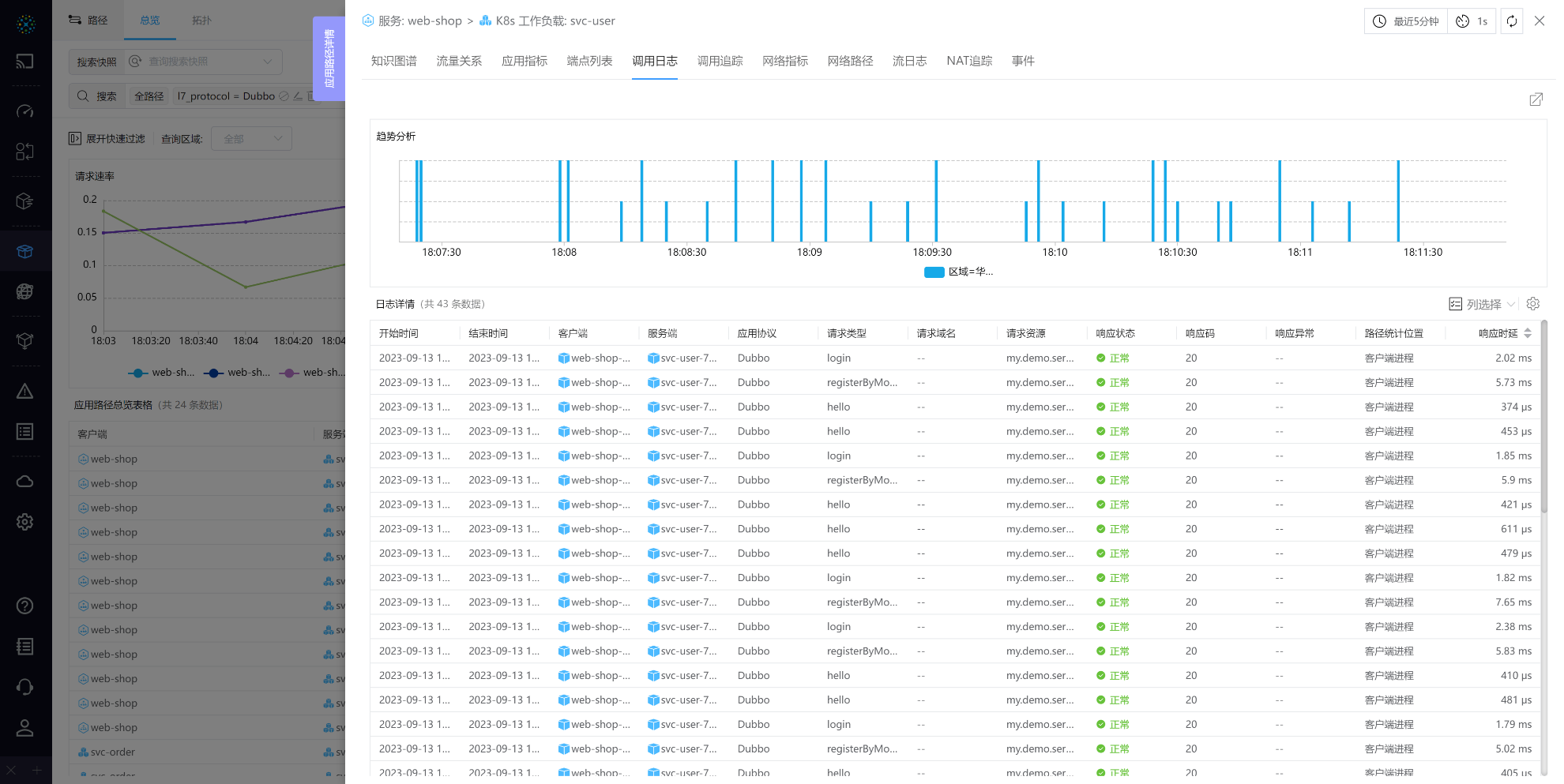Toggle the region legend in trend chart

[958, 272]
